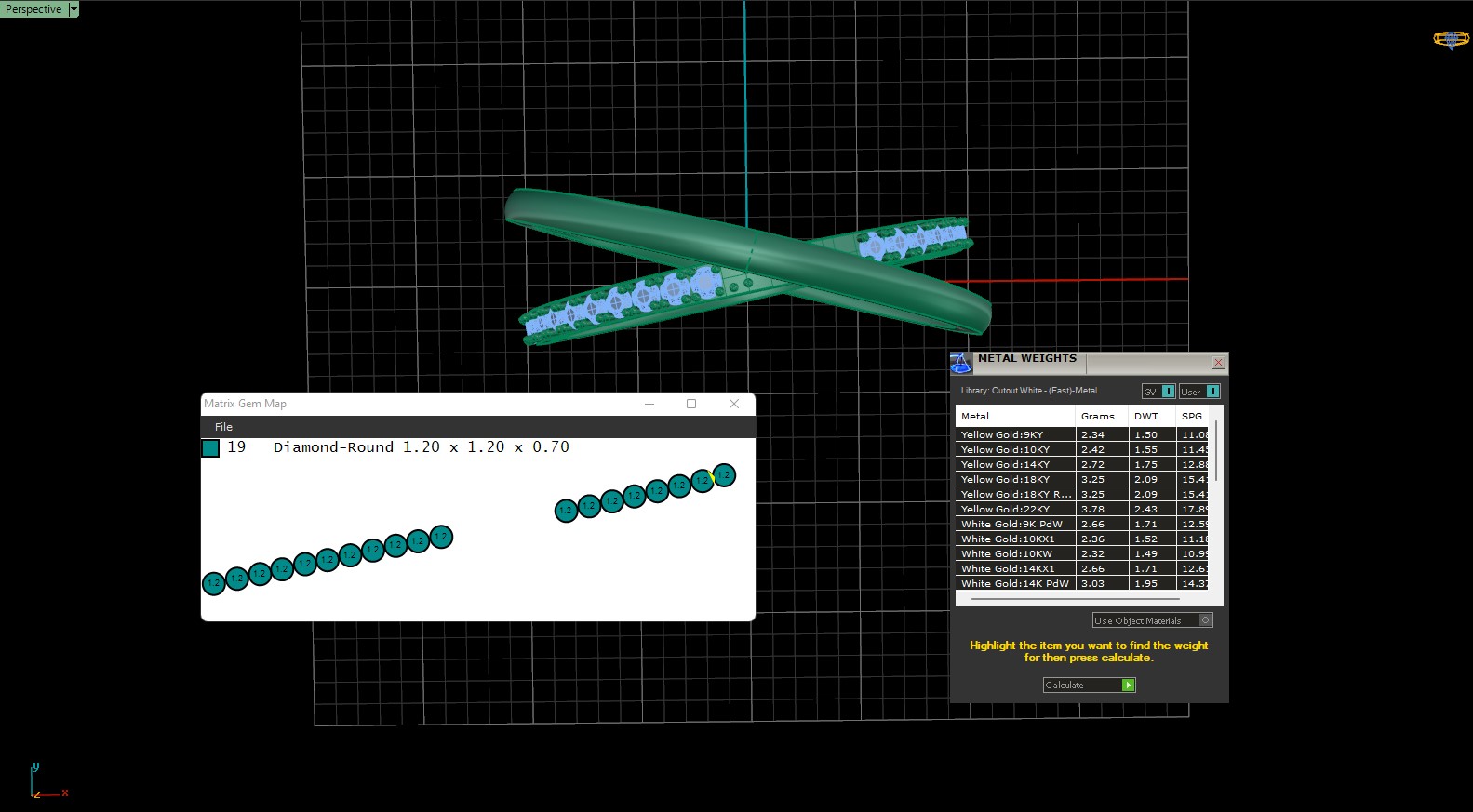Click the green Calculate arrow icon

(1128, 686)
